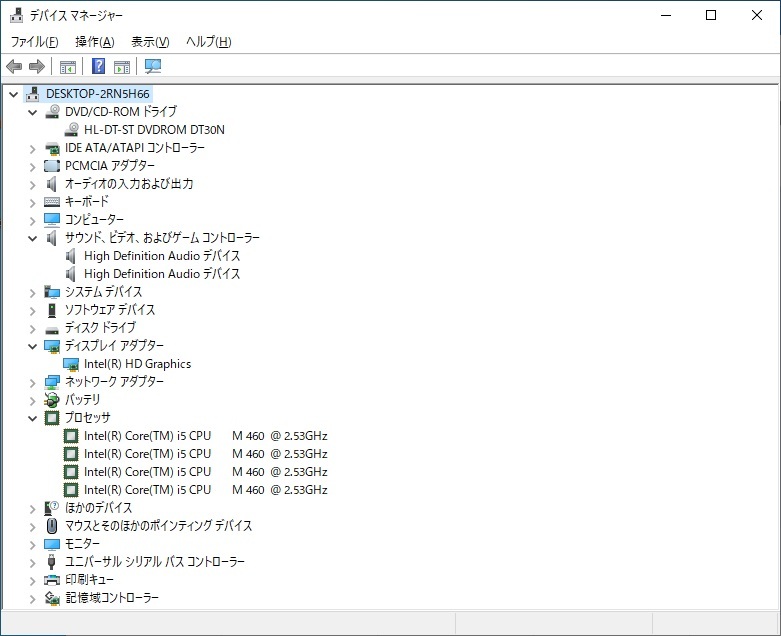Select the second High Definition Audio デバイス
Screen dimensions: 781x636
click(162, 273)
